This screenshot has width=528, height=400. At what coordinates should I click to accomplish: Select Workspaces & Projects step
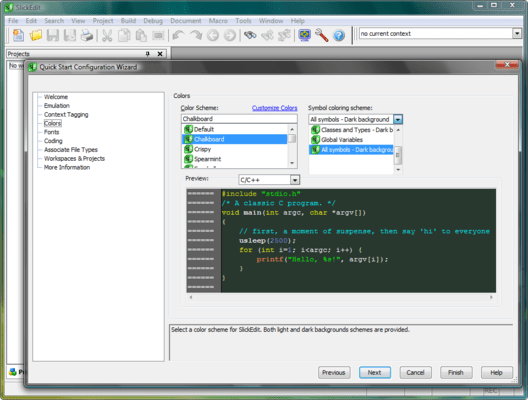[x=74, y=158]
